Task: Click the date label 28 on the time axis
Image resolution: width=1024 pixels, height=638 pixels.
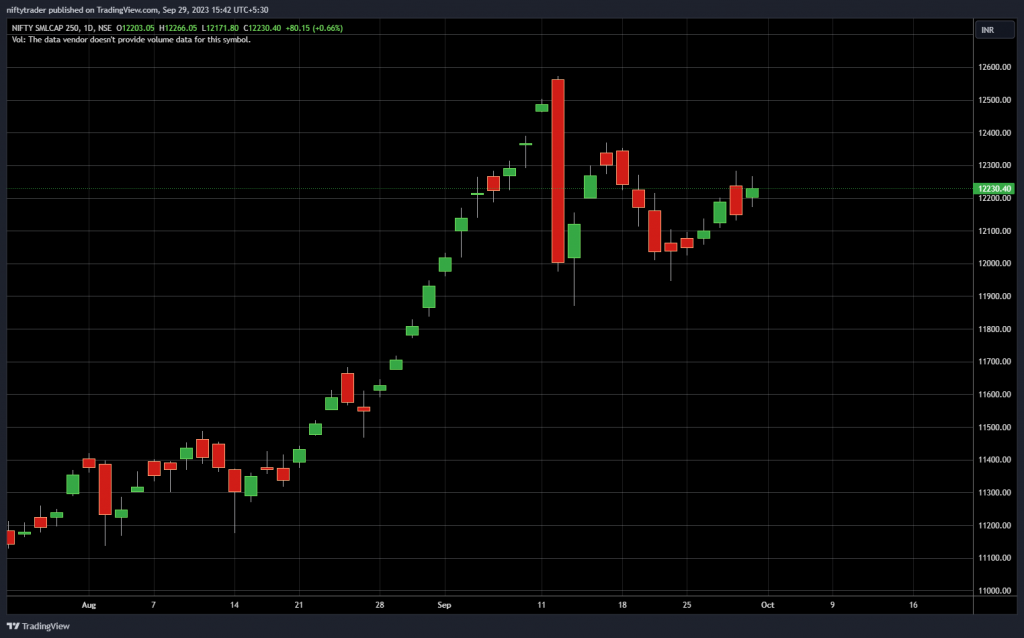Action: [x=379, y=605]
